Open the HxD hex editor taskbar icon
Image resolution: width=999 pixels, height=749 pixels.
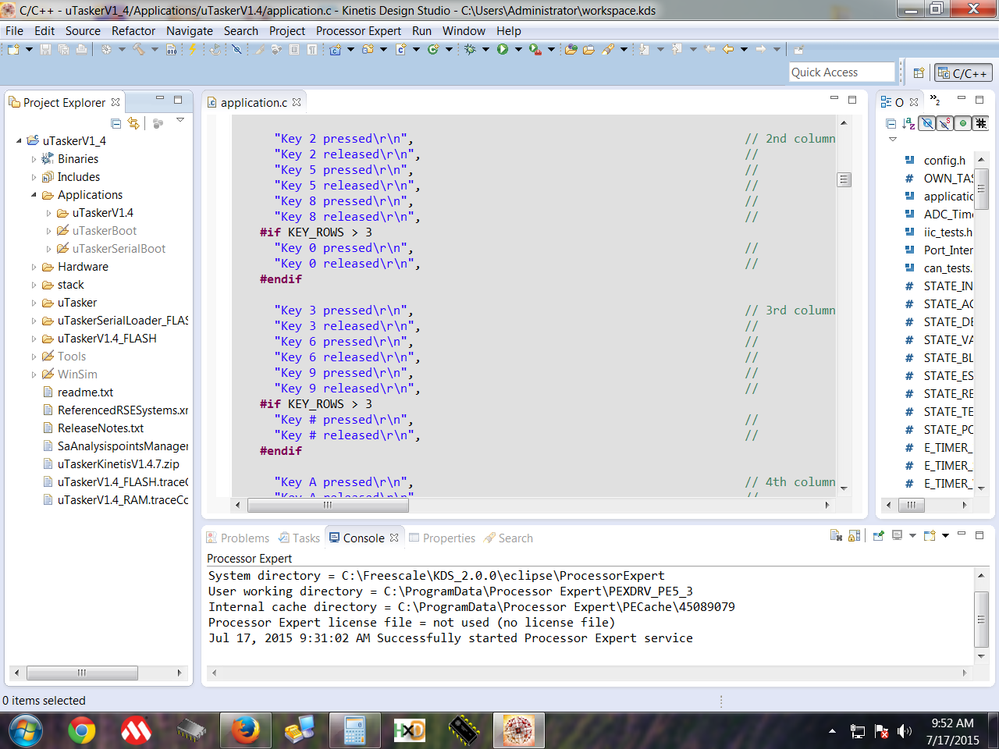(x=409, y=730)
